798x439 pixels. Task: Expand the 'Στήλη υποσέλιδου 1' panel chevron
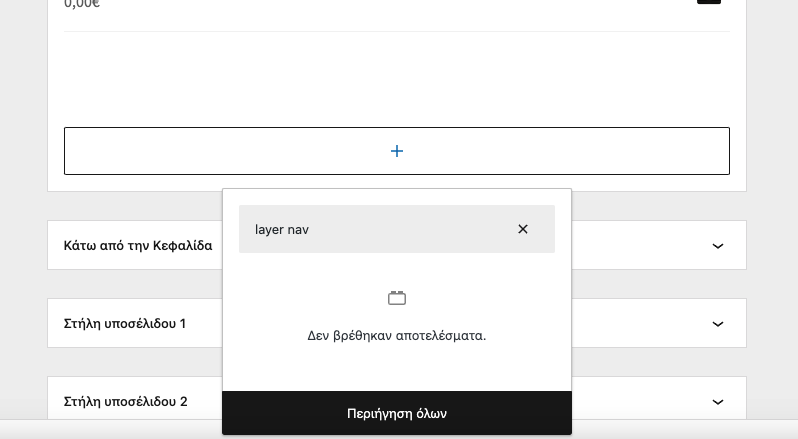pos(718,324)
